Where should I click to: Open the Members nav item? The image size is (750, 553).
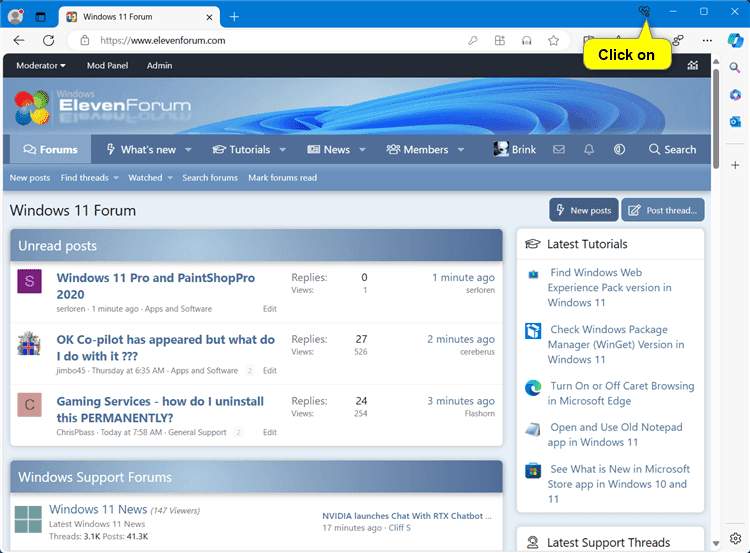tap(417, 150)
